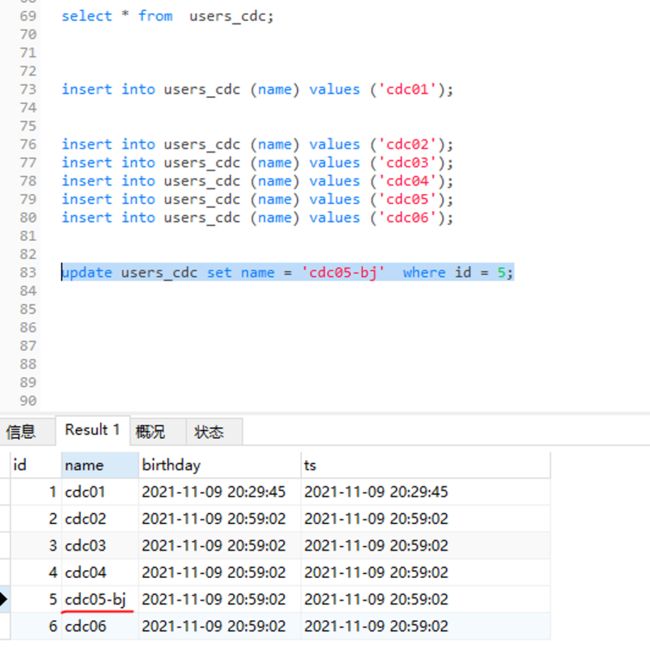Click line number 83 in the gutter
The image size is (650, 664).
tap(28, 272)
